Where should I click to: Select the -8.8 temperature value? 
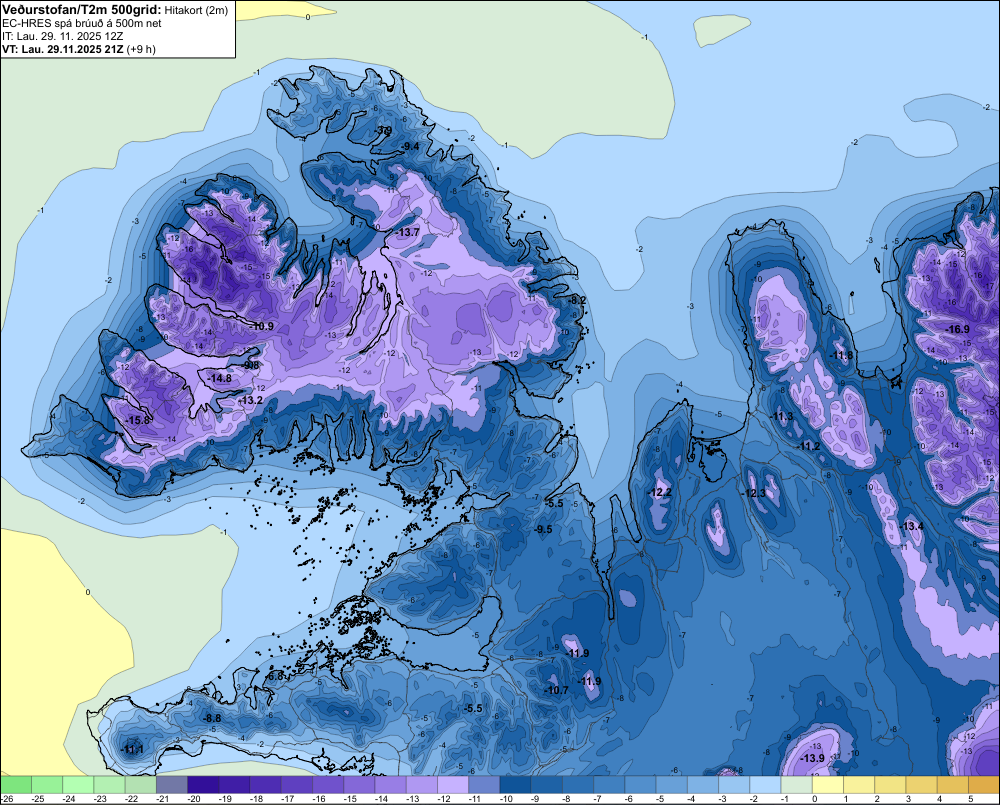tap(212, 718)
